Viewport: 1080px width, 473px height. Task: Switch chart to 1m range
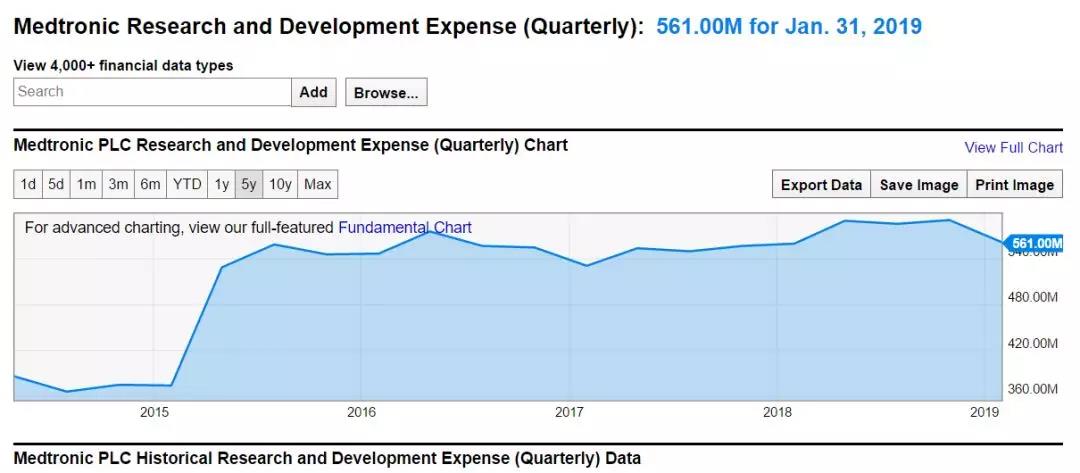(87, 184)
